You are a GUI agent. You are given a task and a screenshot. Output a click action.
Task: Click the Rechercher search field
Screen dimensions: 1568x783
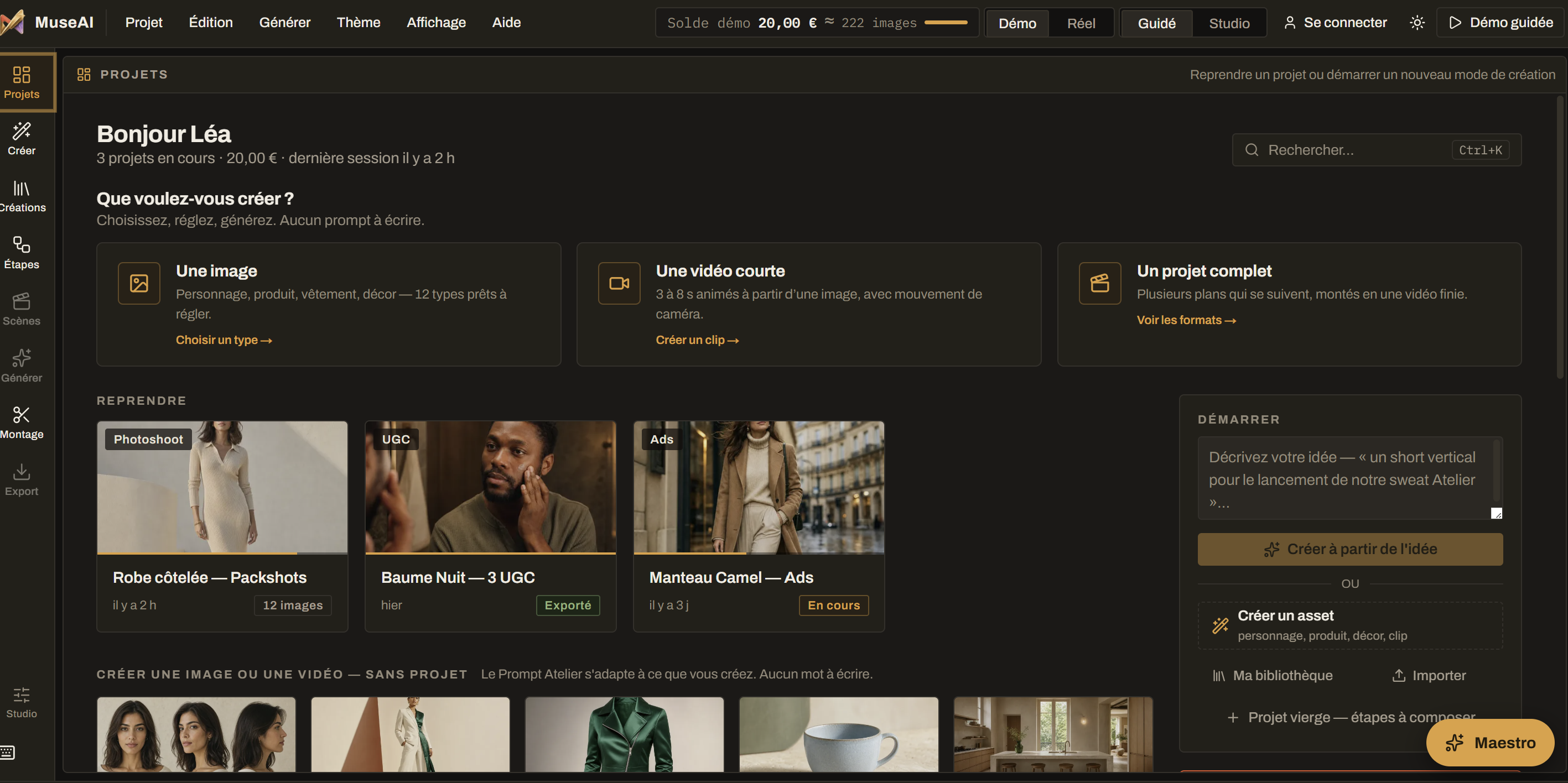(x=1376, y=150)
